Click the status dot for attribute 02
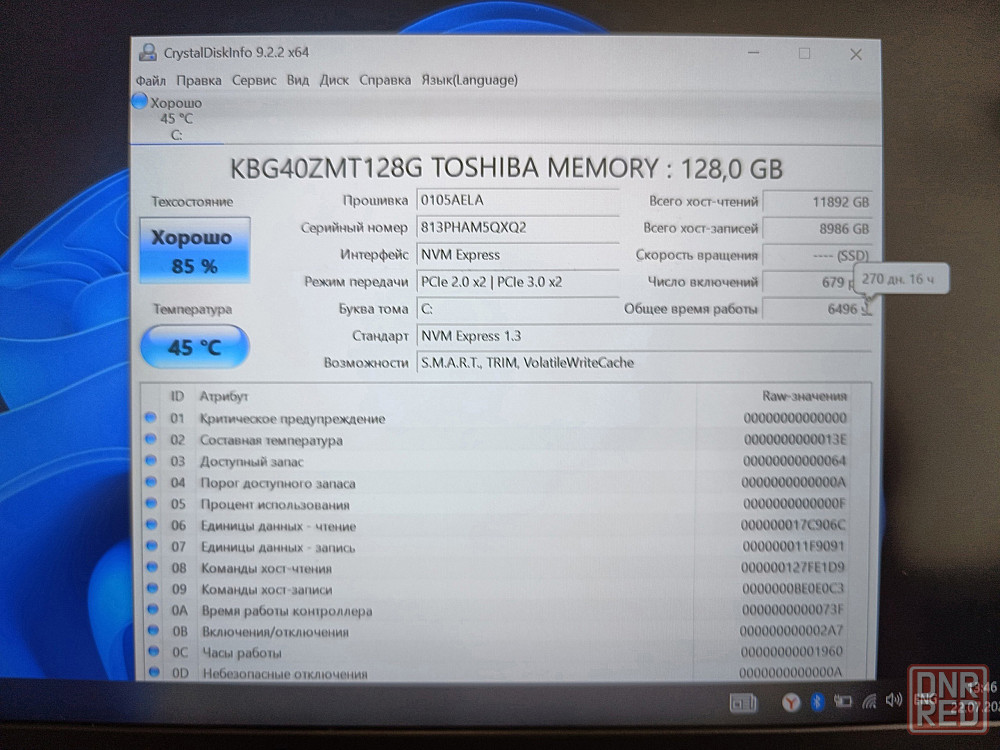The width and height of the screenshot is (1000, 750). click(x=151, y=439)
